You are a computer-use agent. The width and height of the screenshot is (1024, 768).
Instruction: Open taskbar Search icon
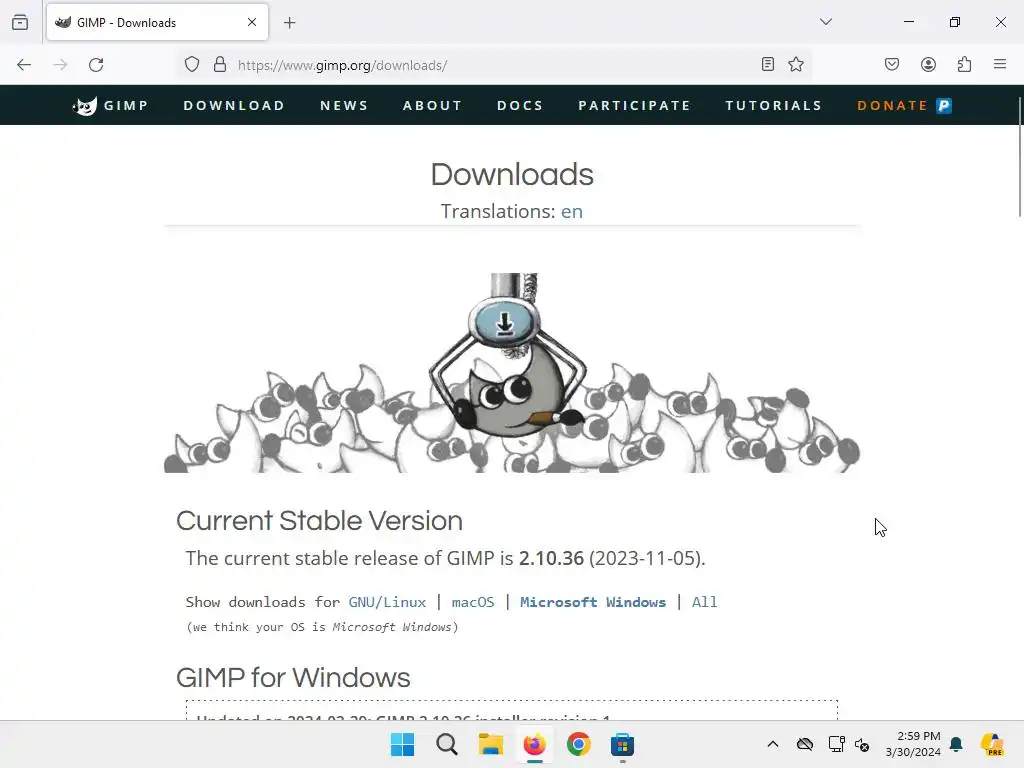click(x=447, y=744)
